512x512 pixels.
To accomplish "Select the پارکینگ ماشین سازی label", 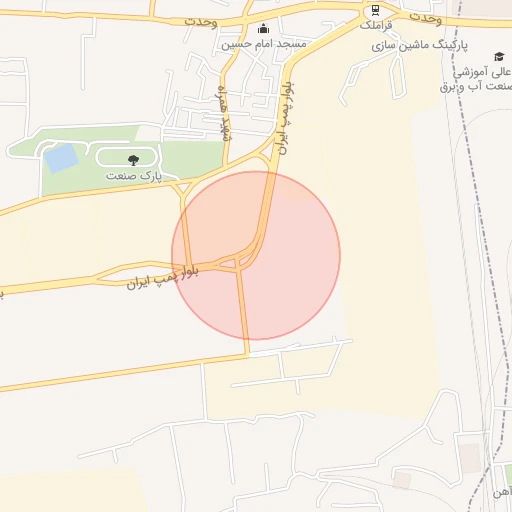I will [419, 45].
